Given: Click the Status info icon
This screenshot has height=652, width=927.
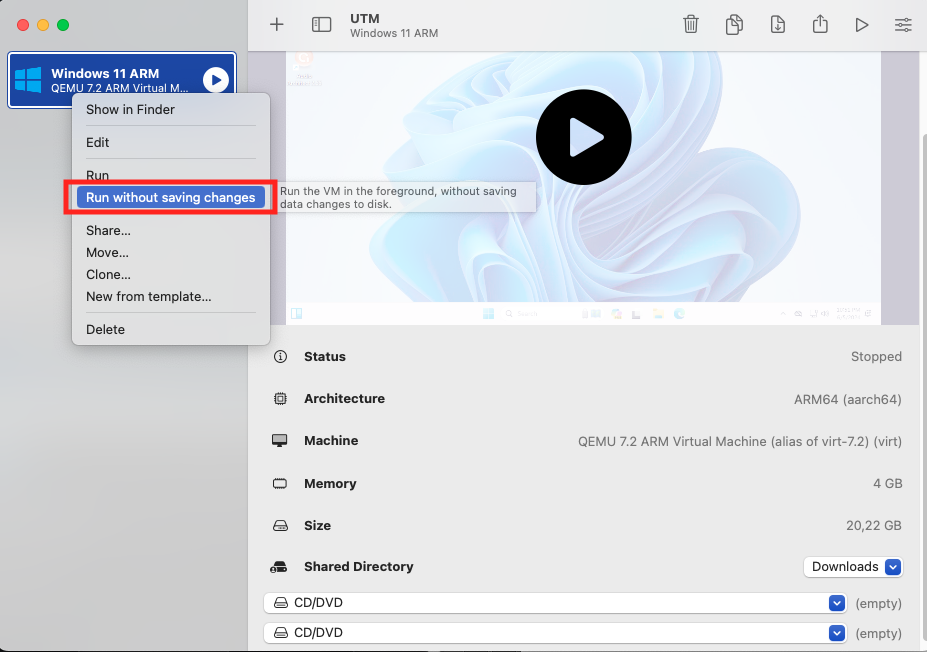Looking at the screenshot, I should coord(280,356).
